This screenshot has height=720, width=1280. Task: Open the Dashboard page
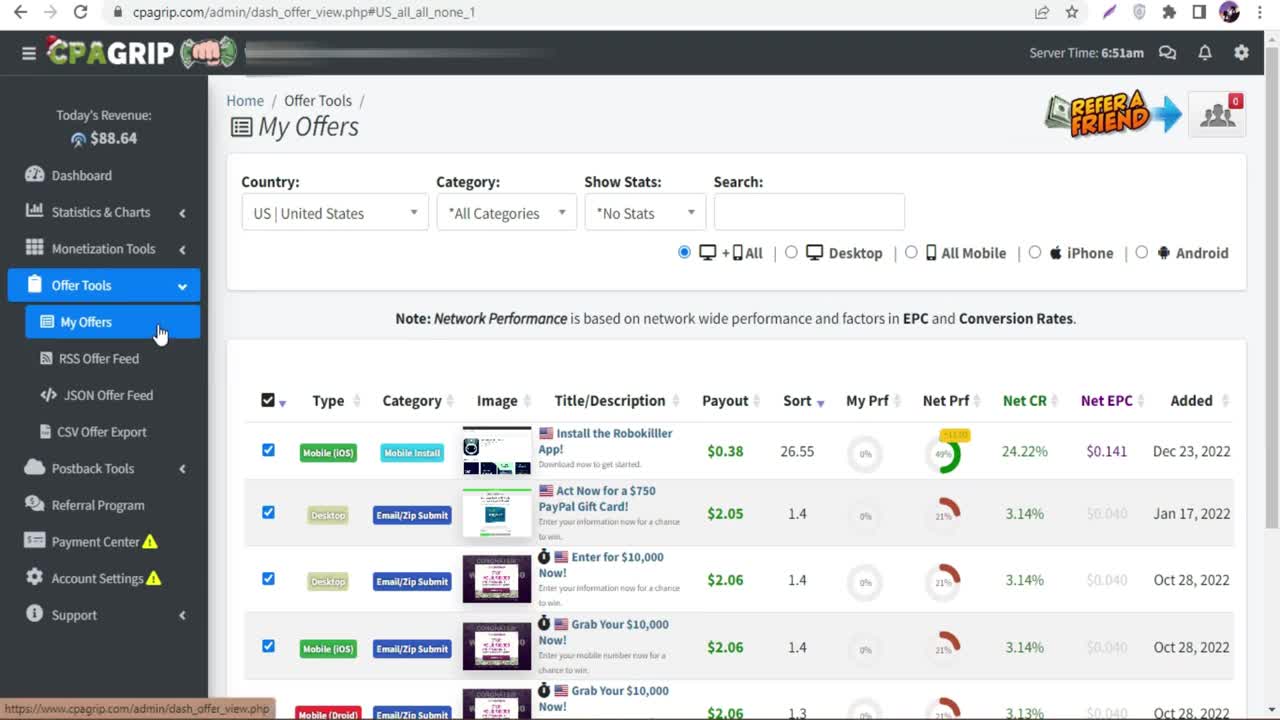[x=82, y=175]
